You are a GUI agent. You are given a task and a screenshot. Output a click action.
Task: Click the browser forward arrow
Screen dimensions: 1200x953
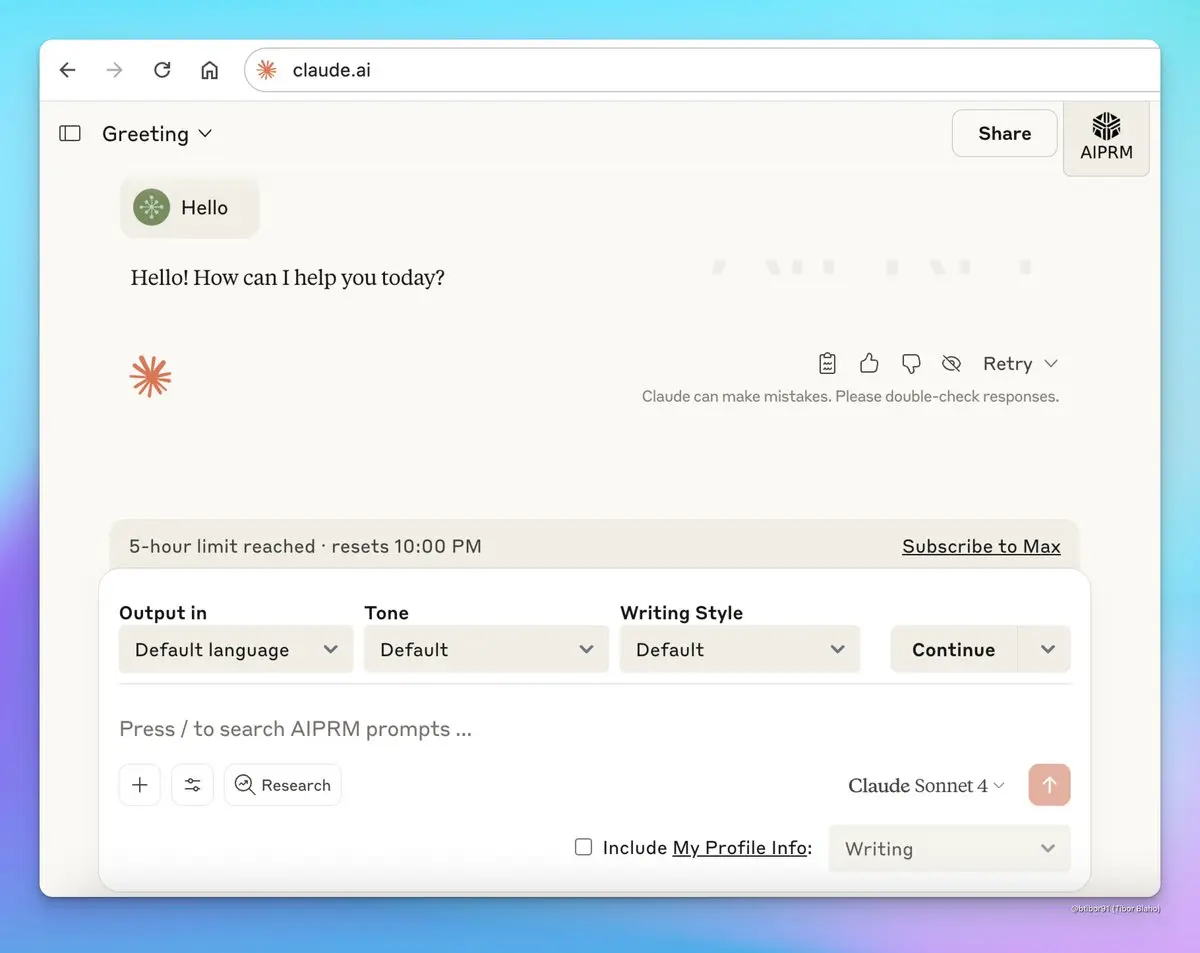[x=115, y=70]
